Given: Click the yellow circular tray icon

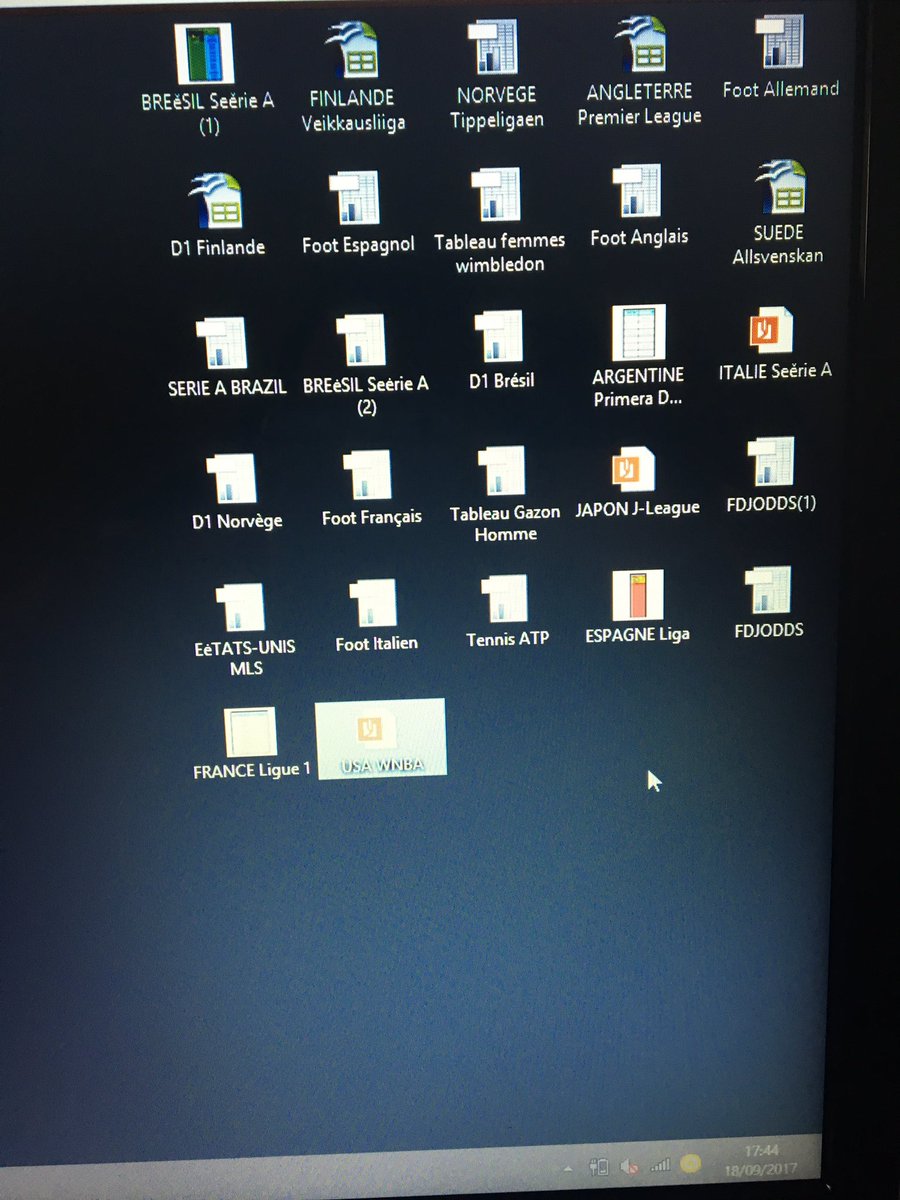Looking at the screenshot, I should 690,1163.
